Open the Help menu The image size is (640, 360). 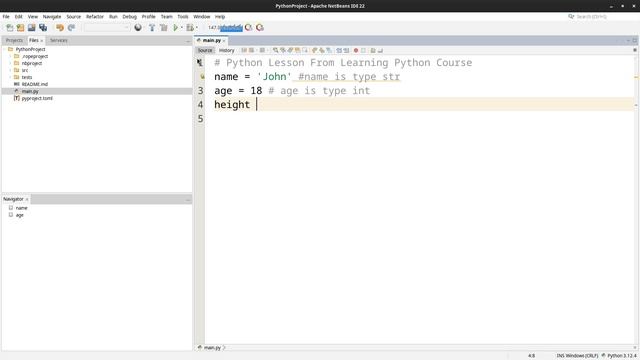point(220,17)
